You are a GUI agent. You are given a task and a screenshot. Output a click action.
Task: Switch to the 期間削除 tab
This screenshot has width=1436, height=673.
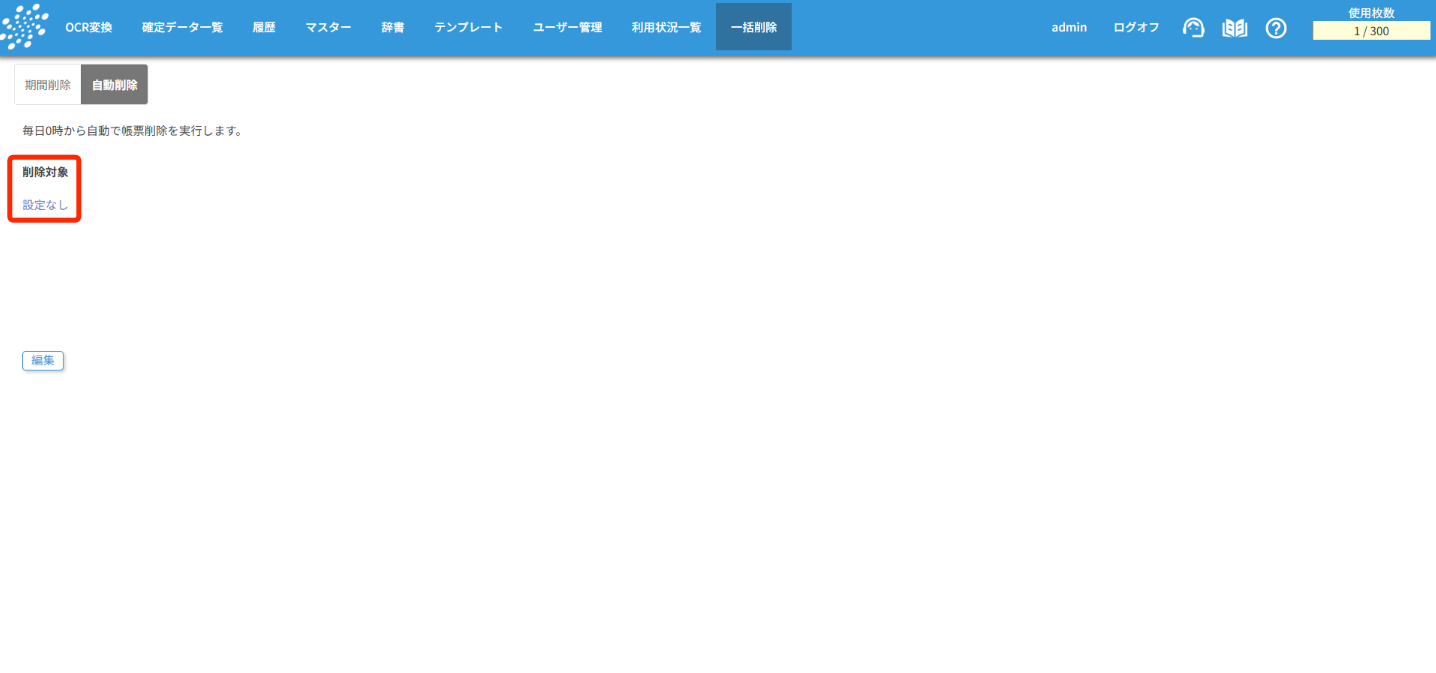(48, 85)
